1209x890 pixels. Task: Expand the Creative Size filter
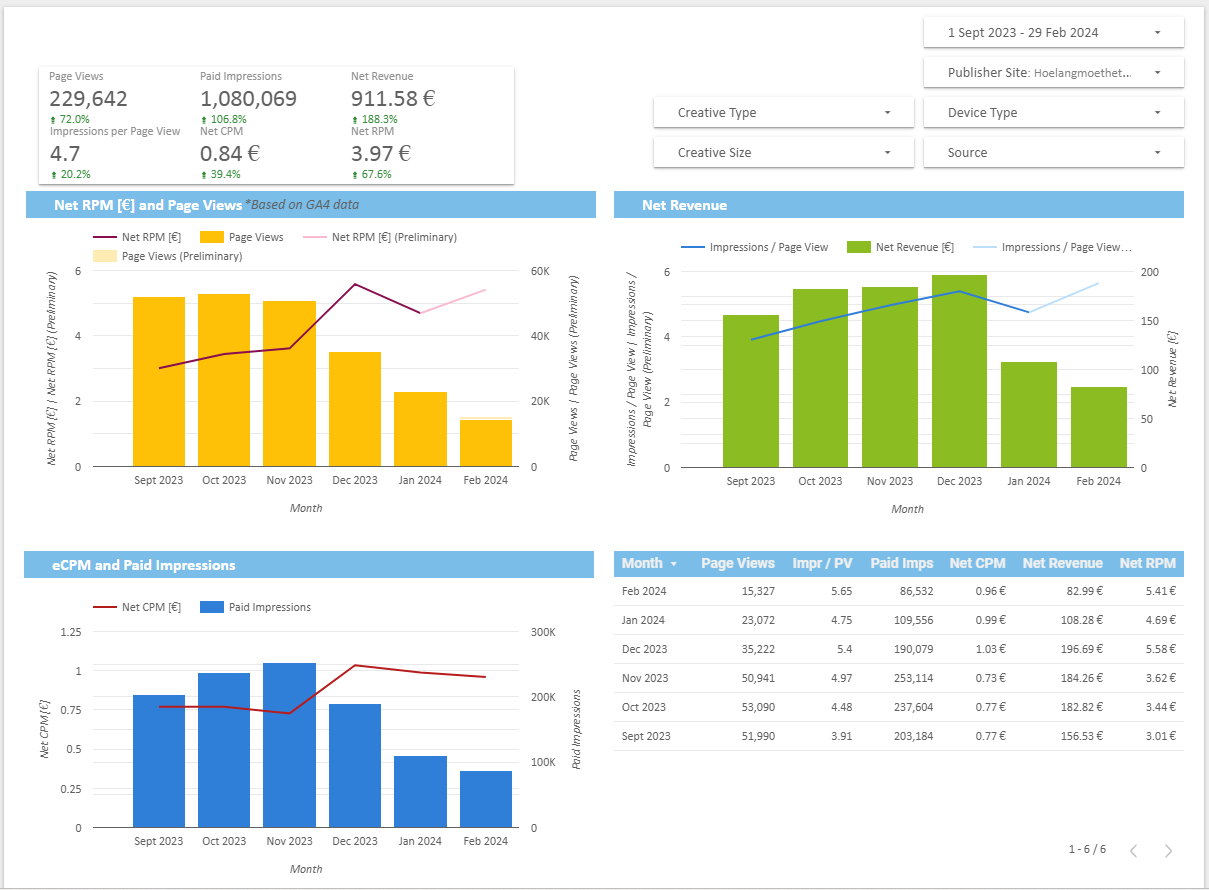click(x=783, y=152)
